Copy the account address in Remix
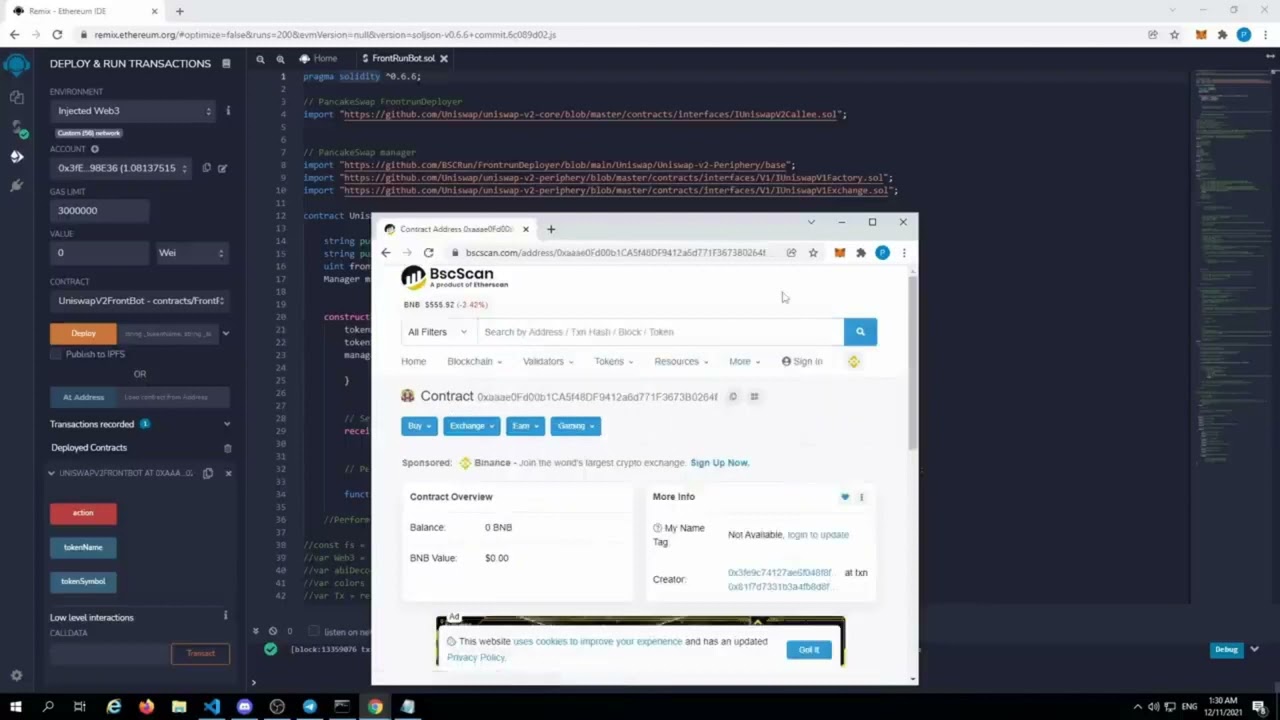The height and width of the screenshot is (720, 1280). coord(207,168)
